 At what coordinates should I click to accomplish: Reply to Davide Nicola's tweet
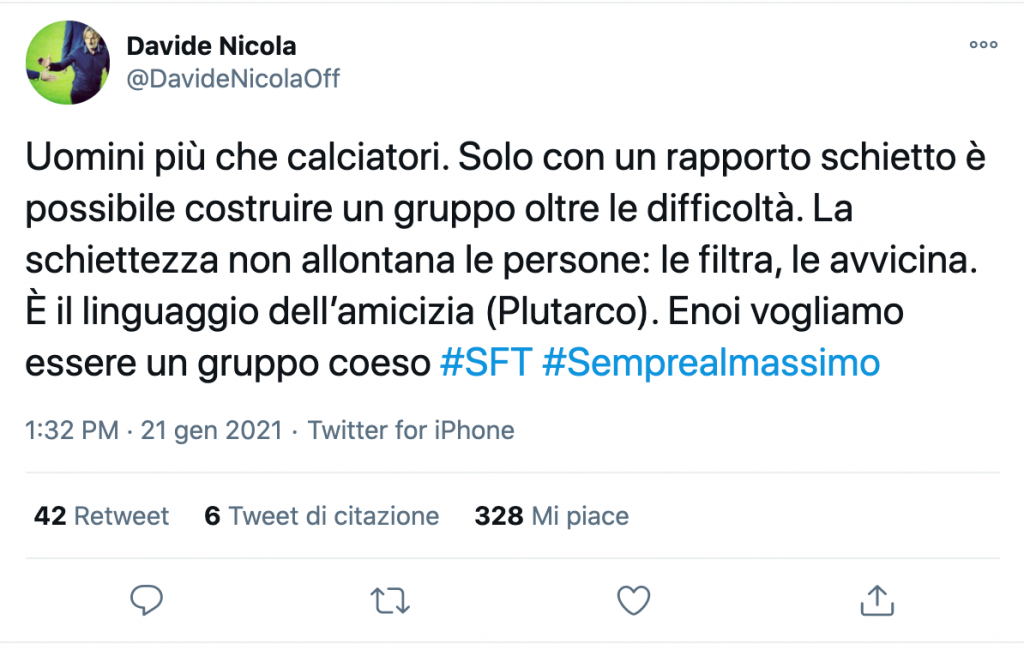point(147,599)
